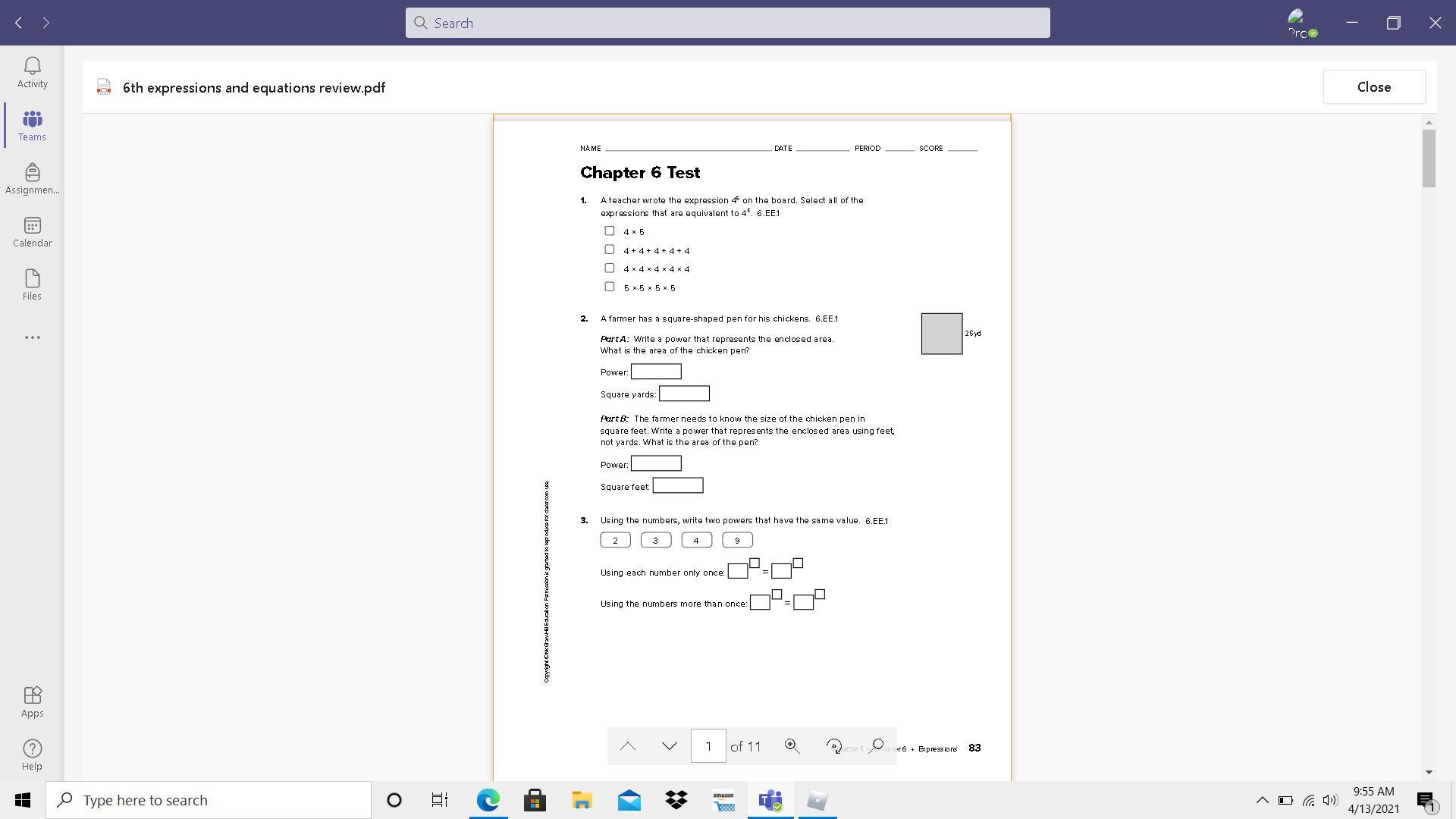
Task: Go to next PDF page with down chevron
Action: [669, 746]
